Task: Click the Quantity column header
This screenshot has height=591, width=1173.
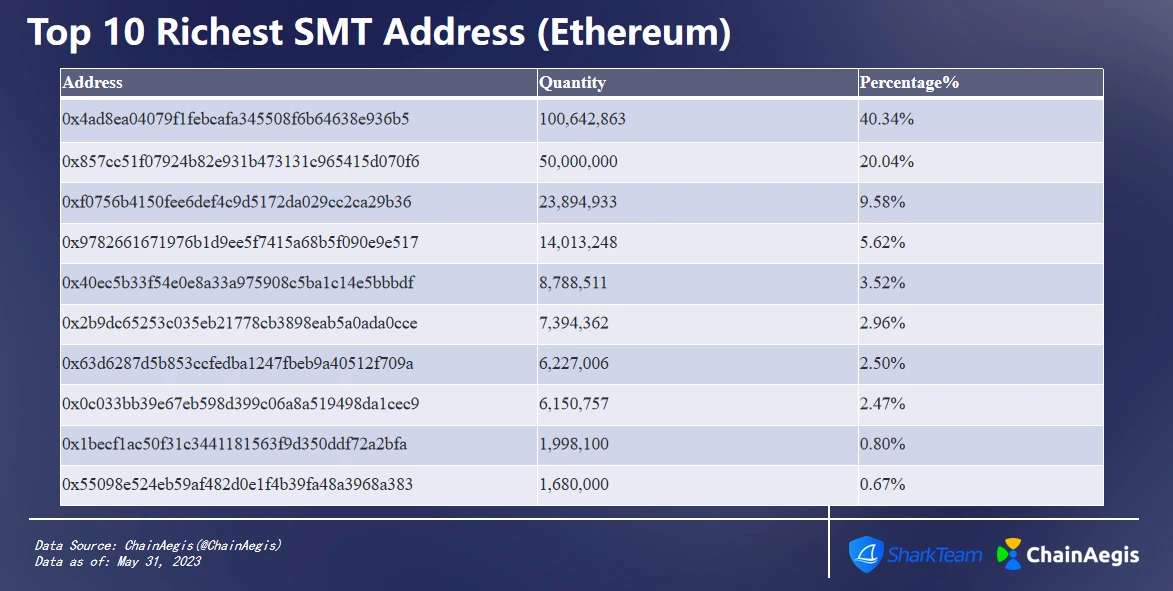Action: coord(572,83)
